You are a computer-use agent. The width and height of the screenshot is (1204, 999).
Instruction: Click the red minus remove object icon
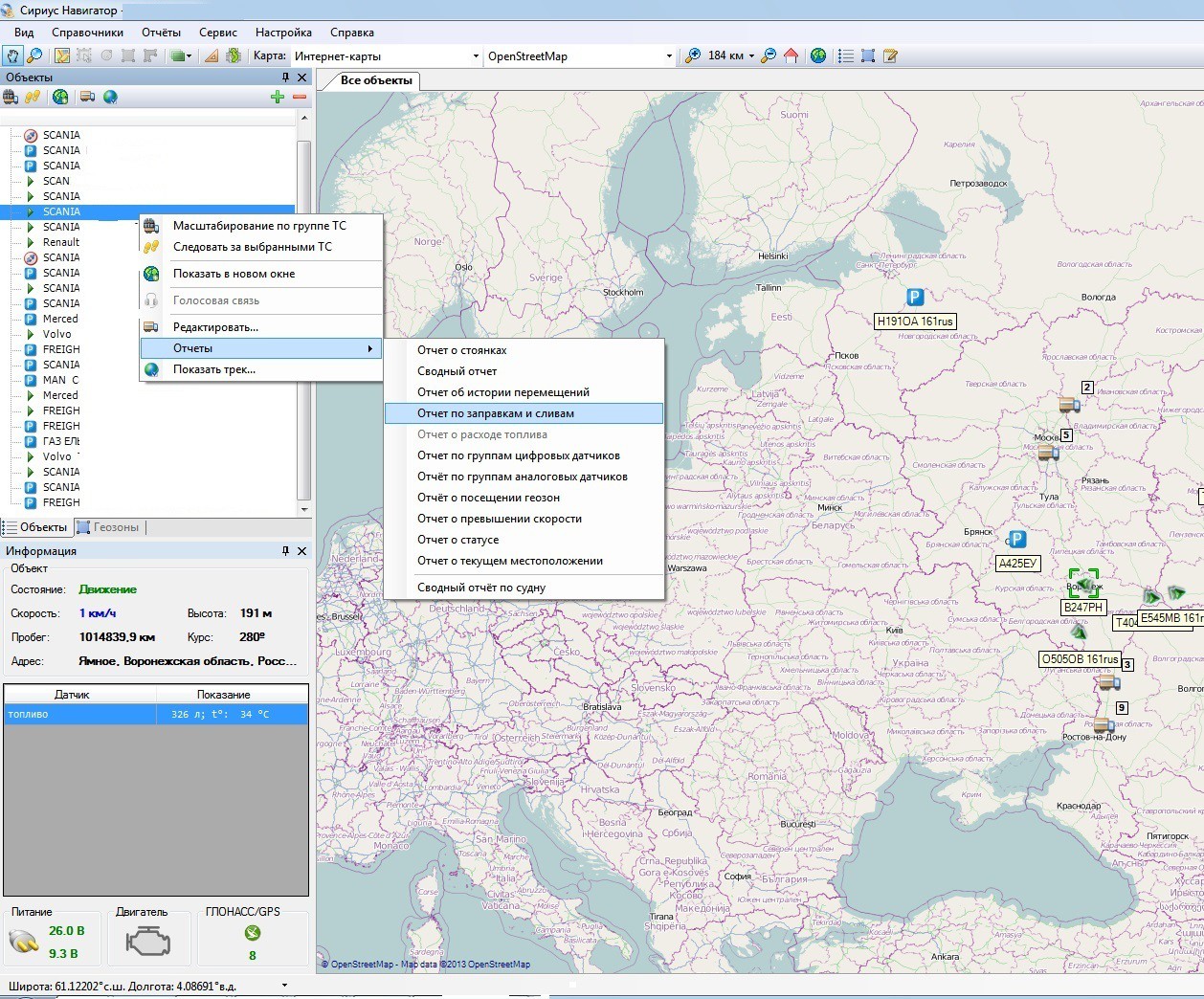coord(300,97)
